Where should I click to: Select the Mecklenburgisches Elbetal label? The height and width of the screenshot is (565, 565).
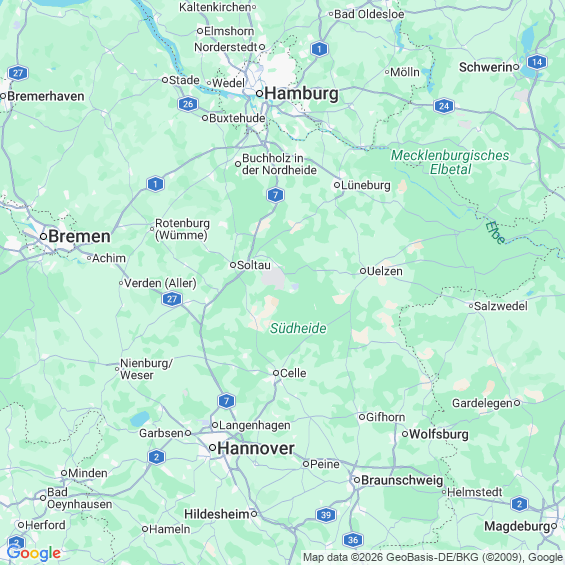(x=450, y=162)
